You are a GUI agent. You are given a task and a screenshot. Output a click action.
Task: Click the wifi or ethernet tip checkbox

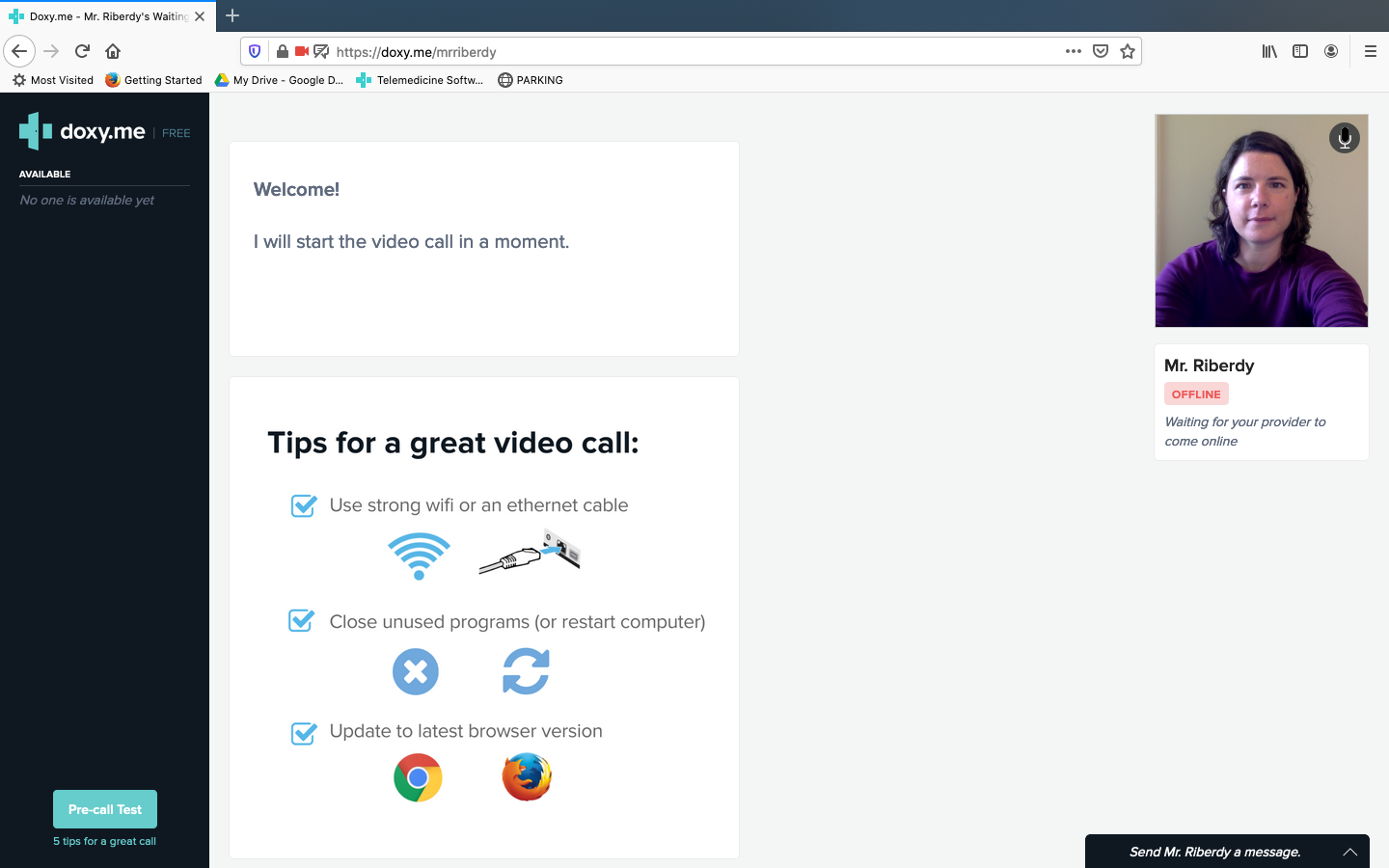coord(304,505)
